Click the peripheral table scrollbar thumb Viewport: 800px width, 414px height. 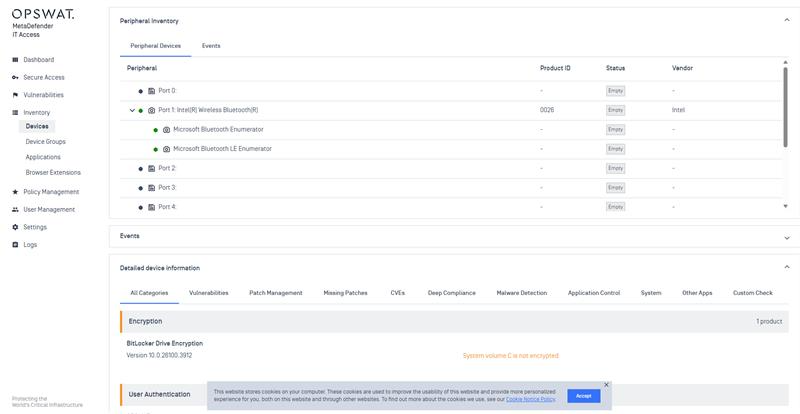[785, 107]
